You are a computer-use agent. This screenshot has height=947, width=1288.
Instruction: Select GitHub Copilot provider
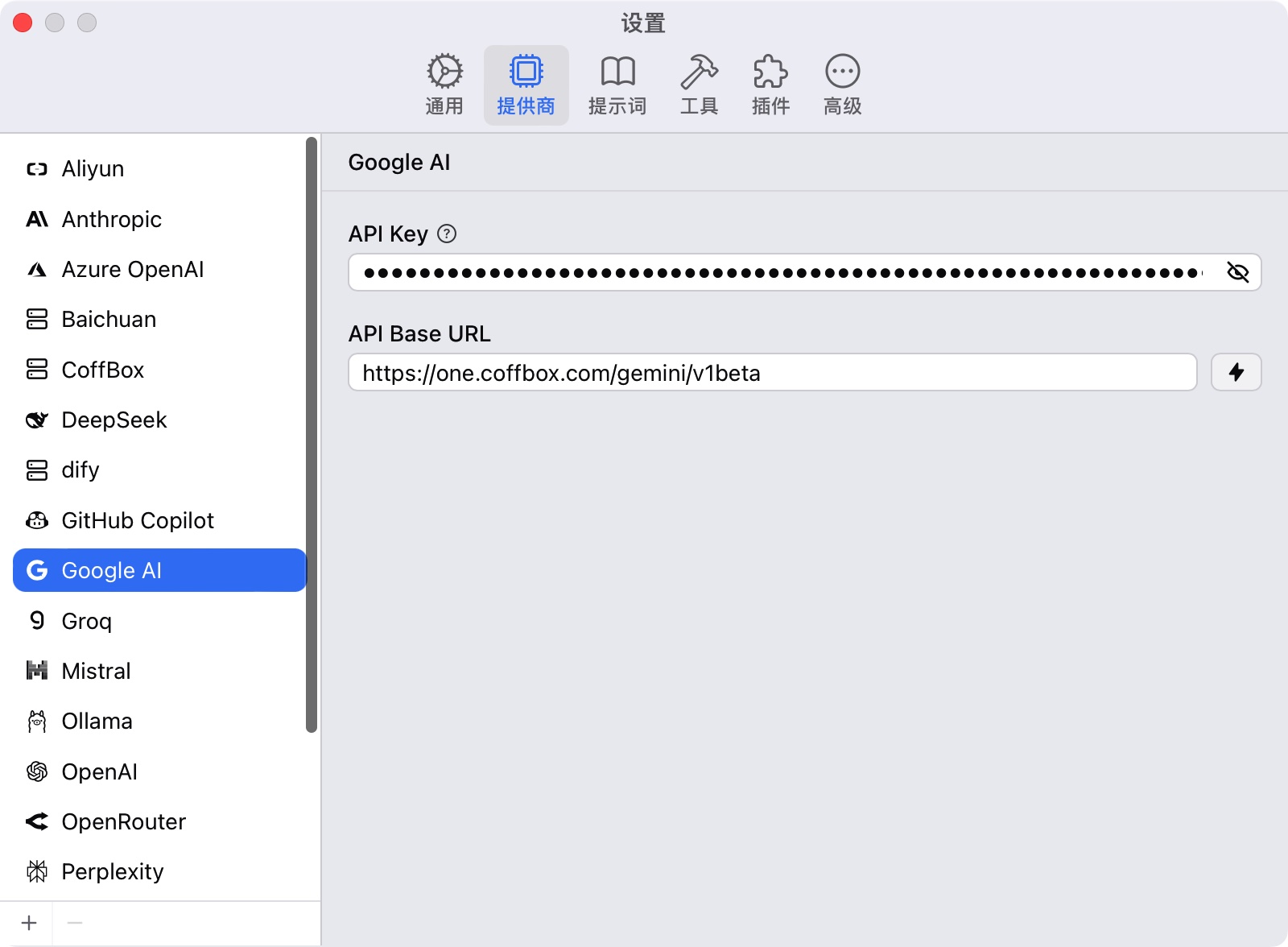(x=159, y=520)
